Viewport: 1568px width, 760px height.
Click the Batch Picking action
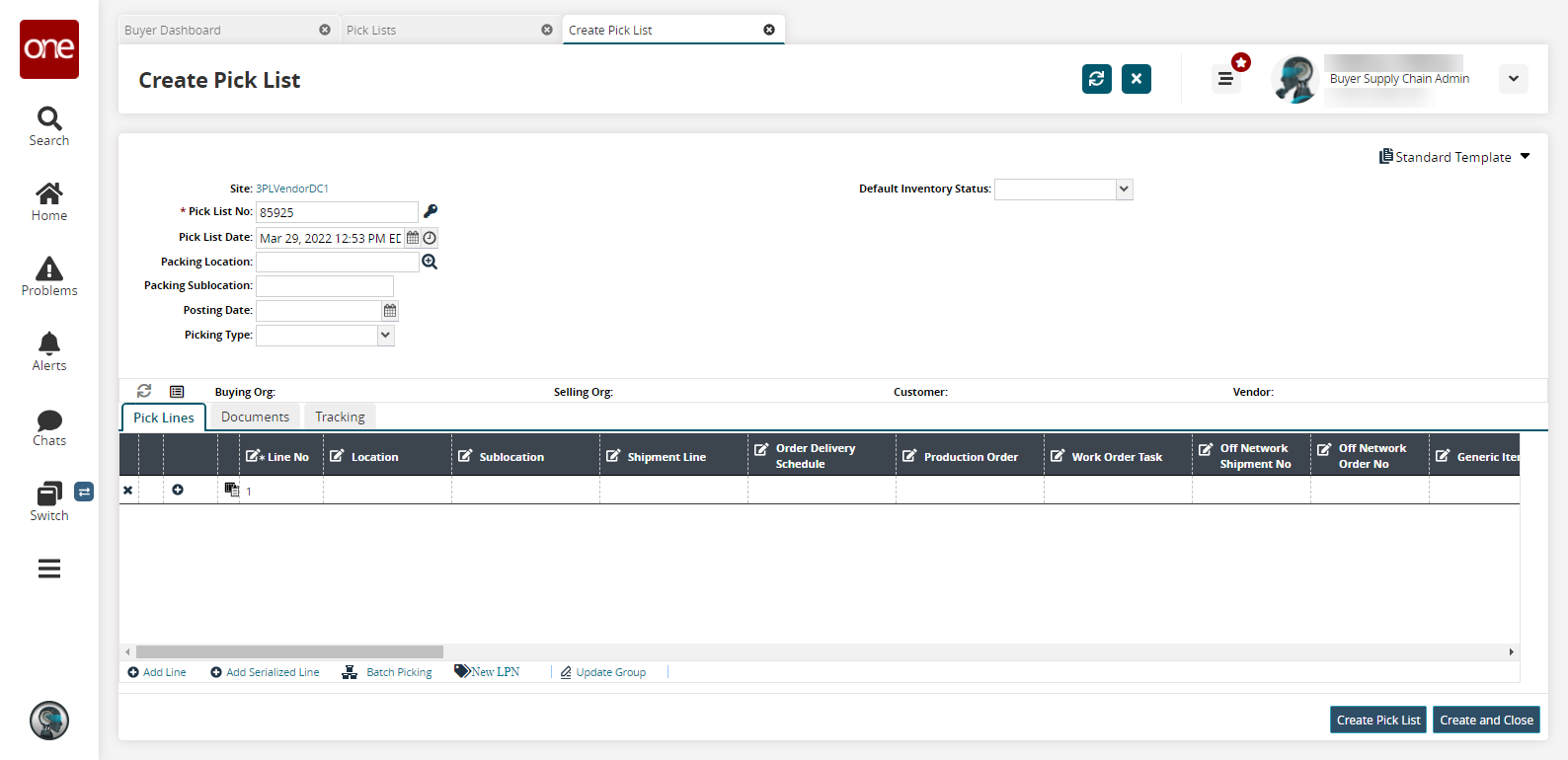387,672
